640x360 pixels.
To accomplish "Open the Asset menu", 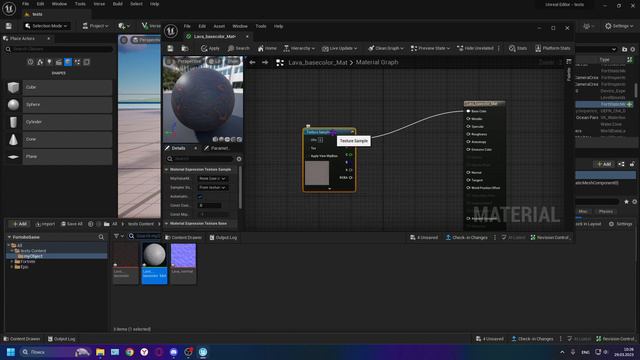I will point(219,26).
